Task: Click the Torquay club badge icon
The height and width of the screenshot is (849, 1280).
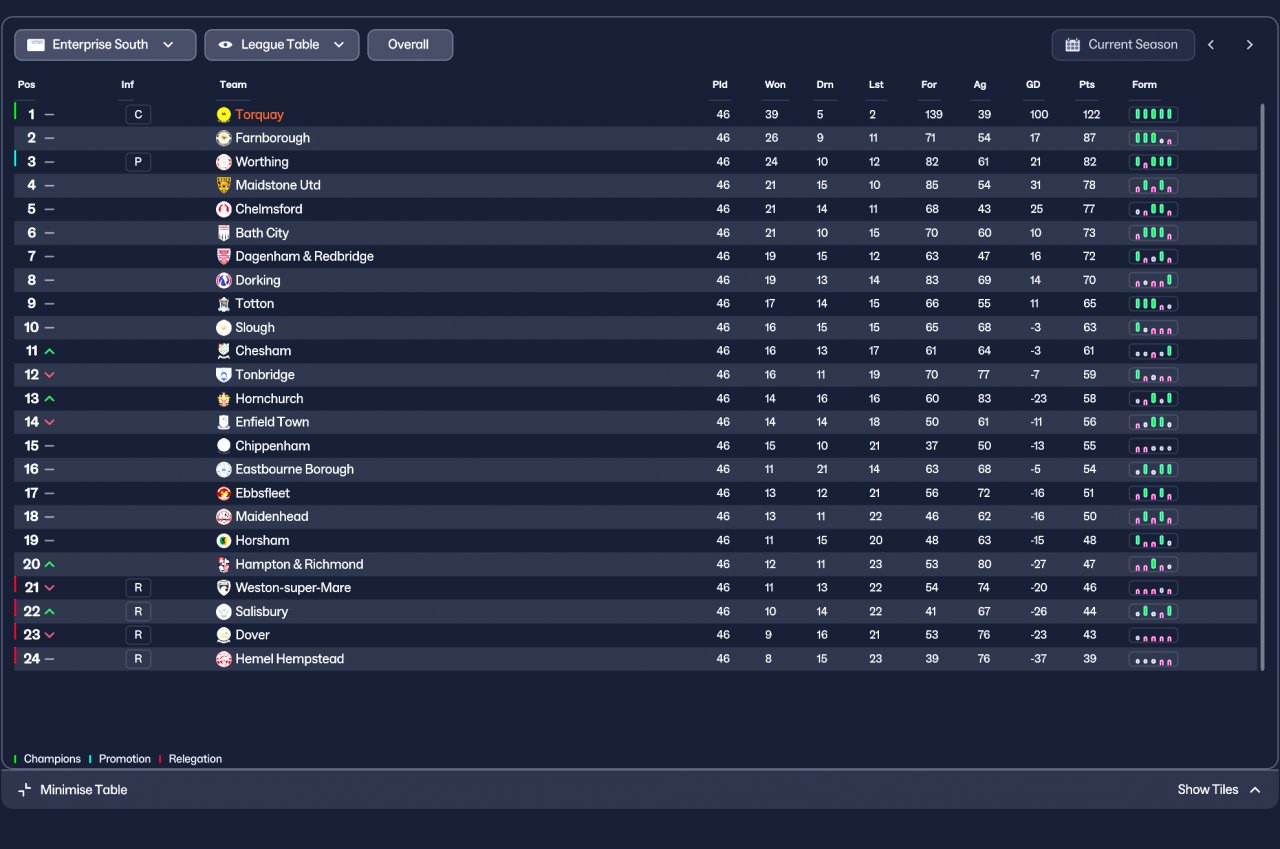Action: [x=224, y=115]
